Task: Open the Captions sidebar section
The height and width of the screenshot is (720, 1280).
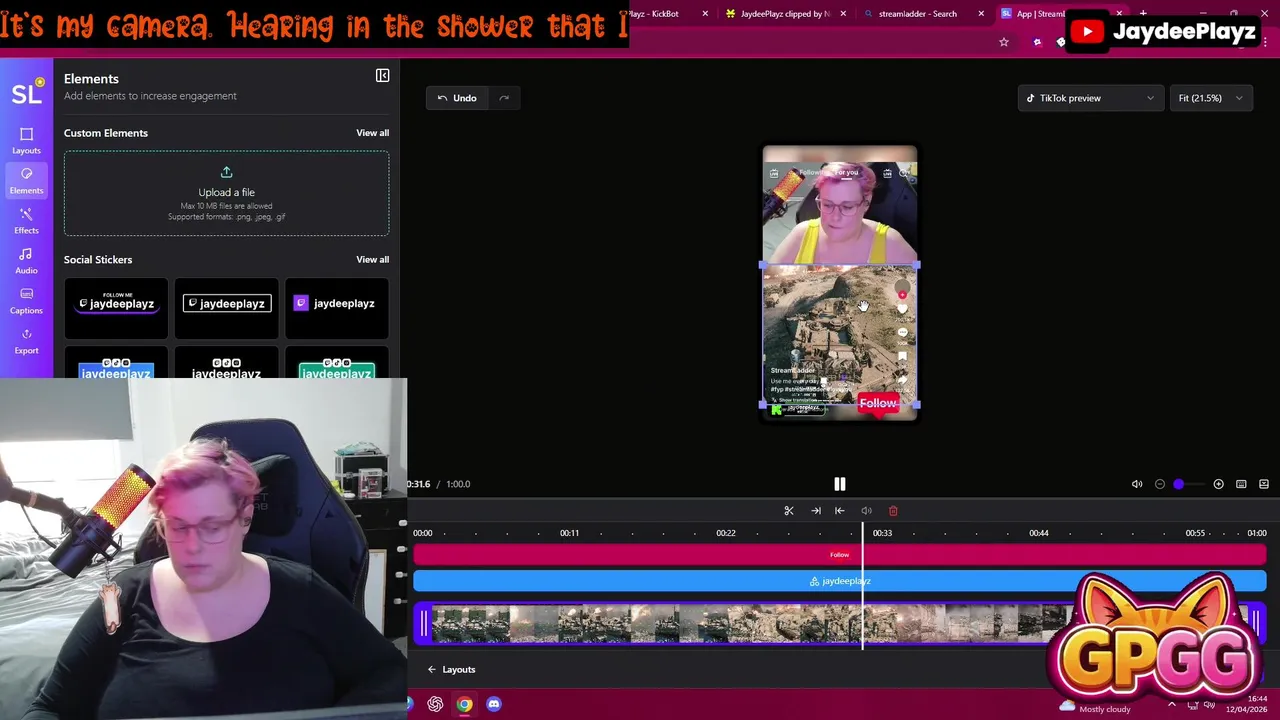Action: [26, 301]
